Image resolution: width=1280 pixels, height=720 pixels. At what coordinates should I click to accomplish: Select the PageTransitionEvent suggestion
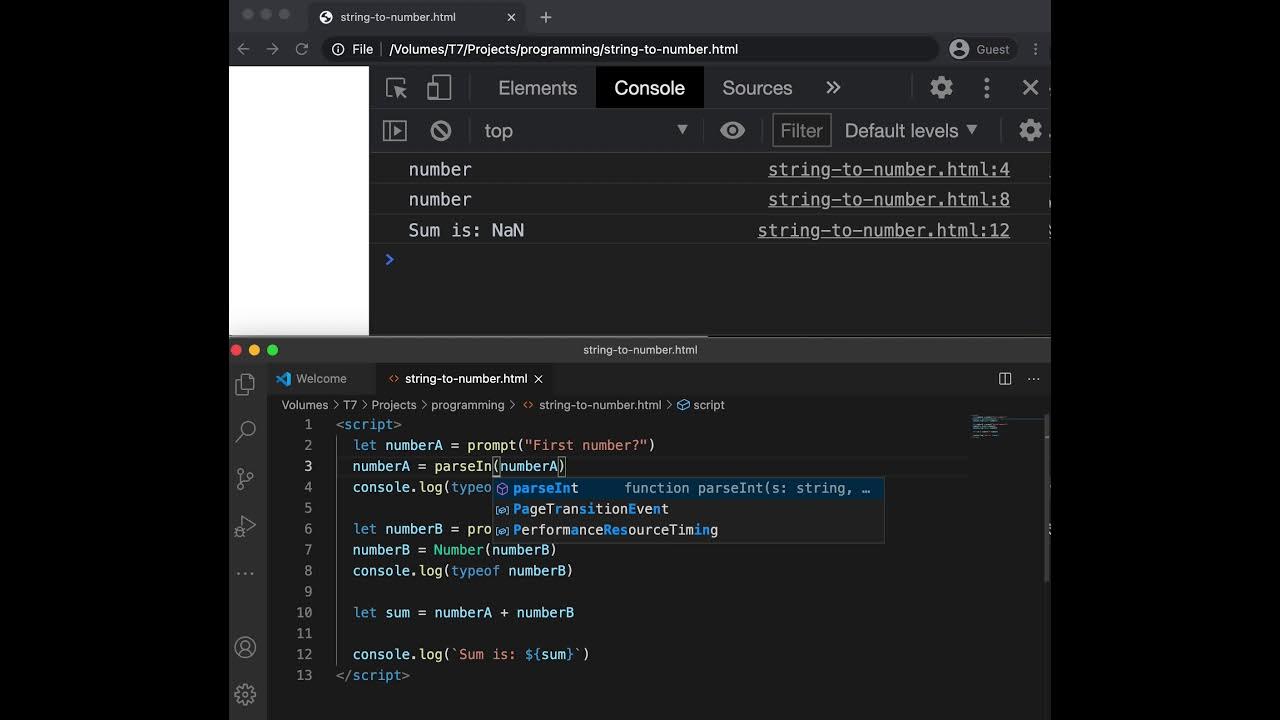click(688, 509)
